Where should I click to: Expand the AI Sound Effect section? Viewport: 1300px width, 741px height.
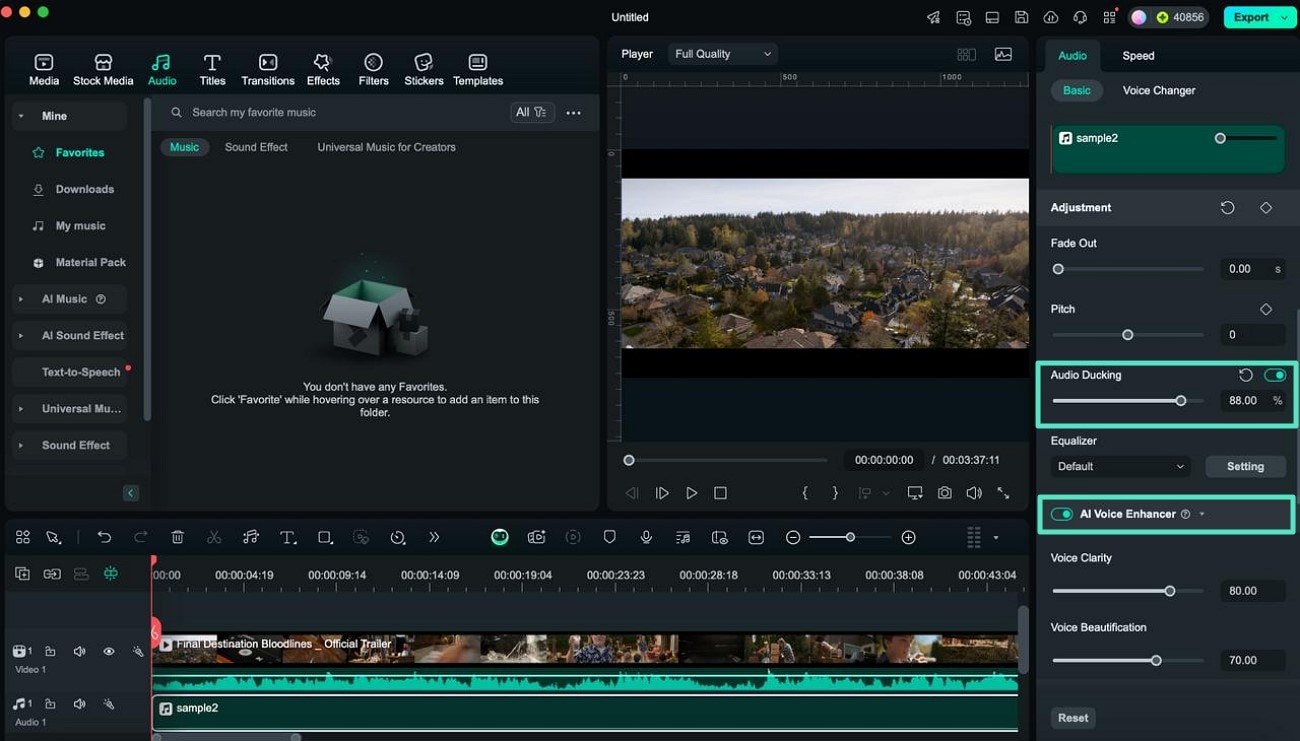pos(20,336)
